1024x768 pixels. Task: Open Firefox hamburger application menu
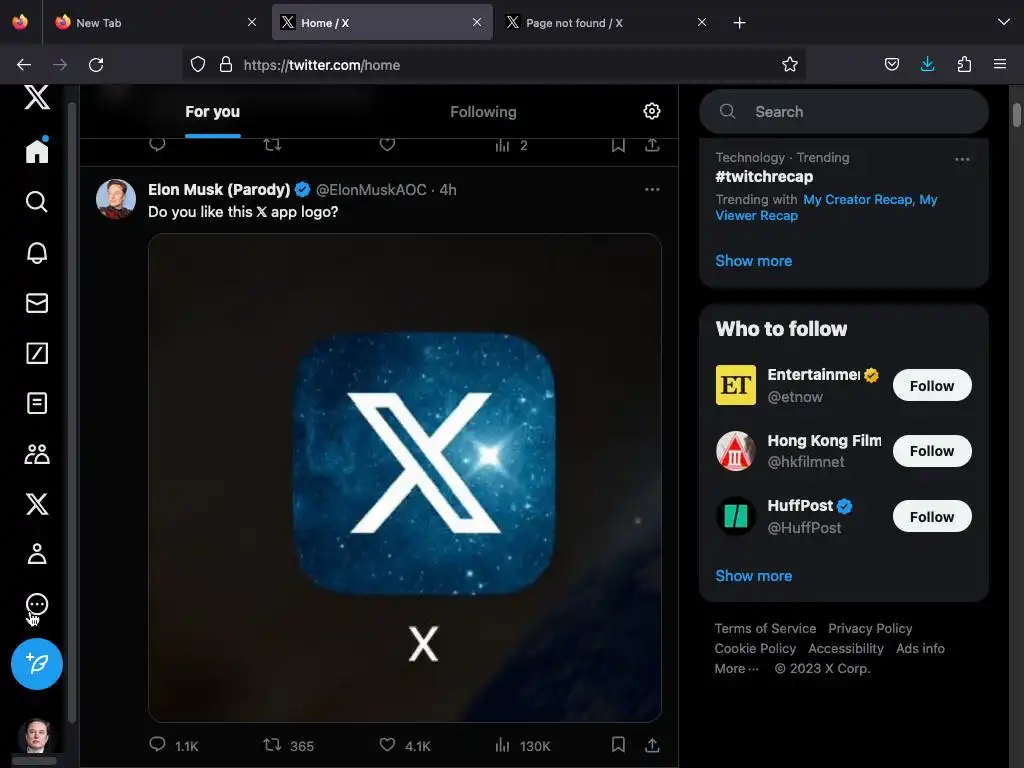(x=1000, y=64)
